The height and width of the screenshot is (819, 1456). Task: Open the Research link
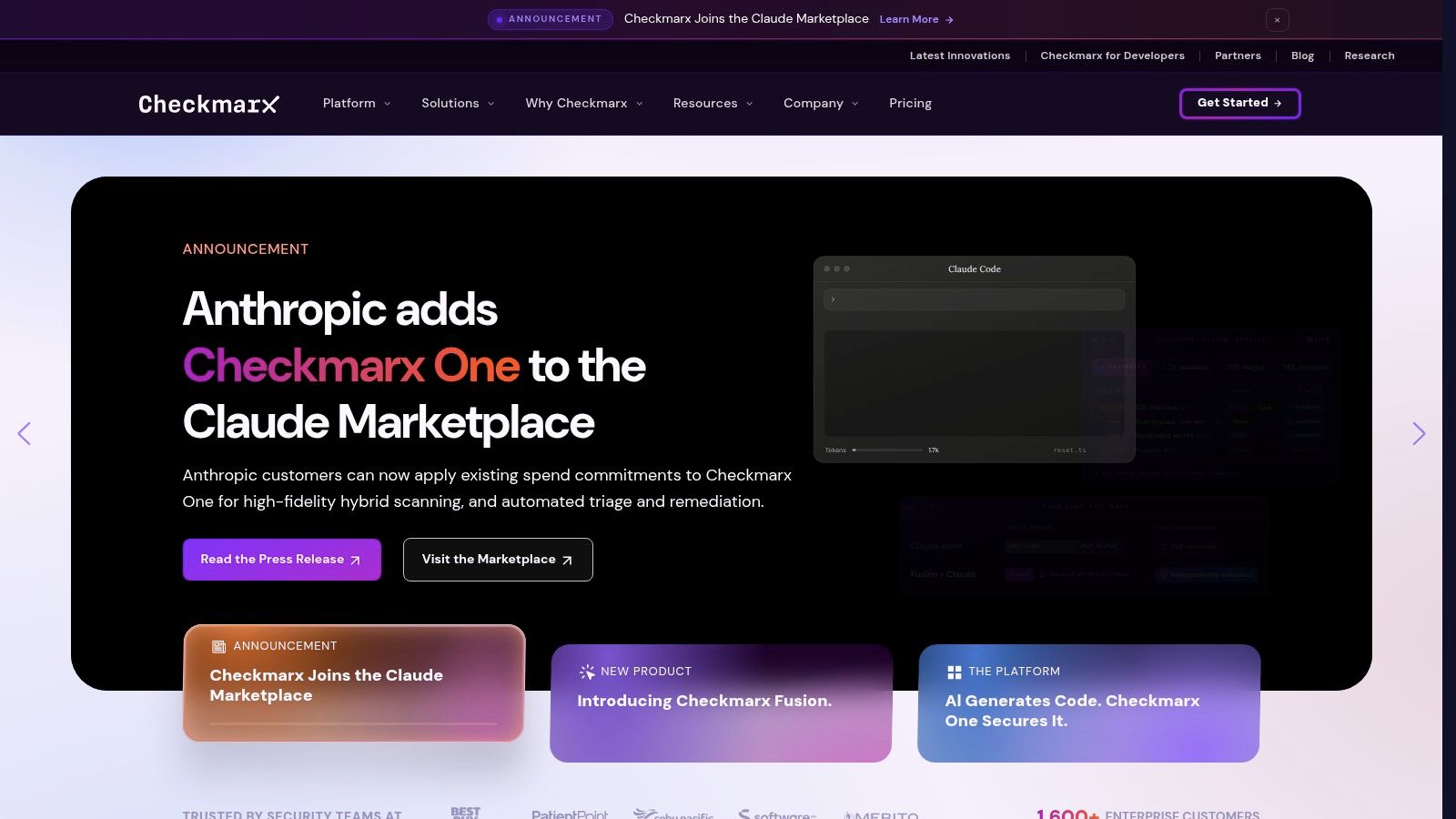pos(1370,56)
